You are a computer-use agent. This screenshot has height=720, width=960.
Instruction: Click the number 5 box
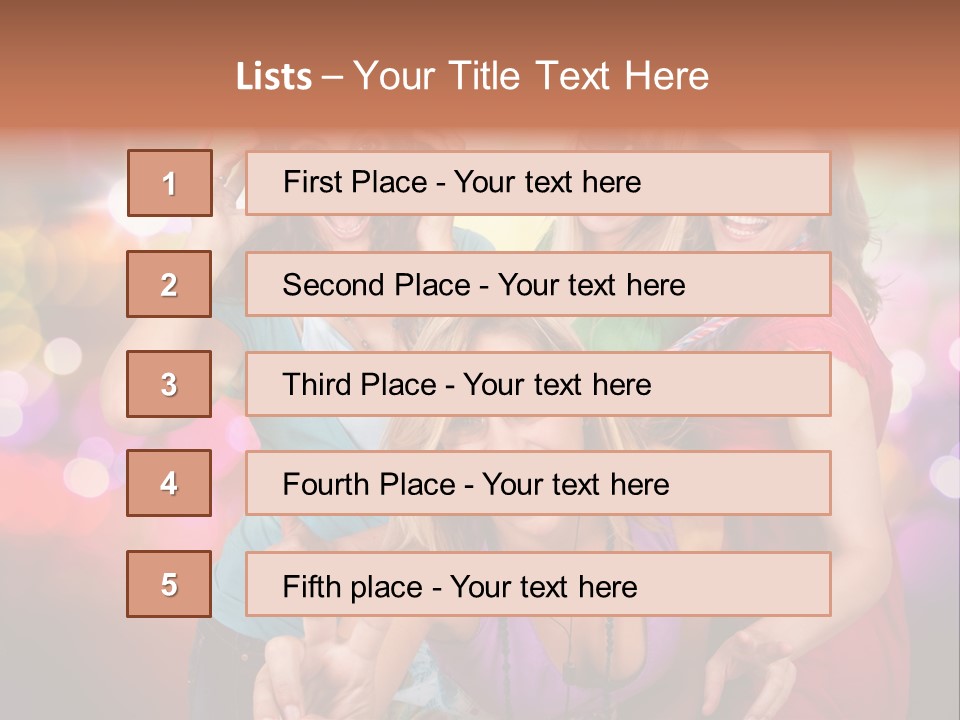169,584
